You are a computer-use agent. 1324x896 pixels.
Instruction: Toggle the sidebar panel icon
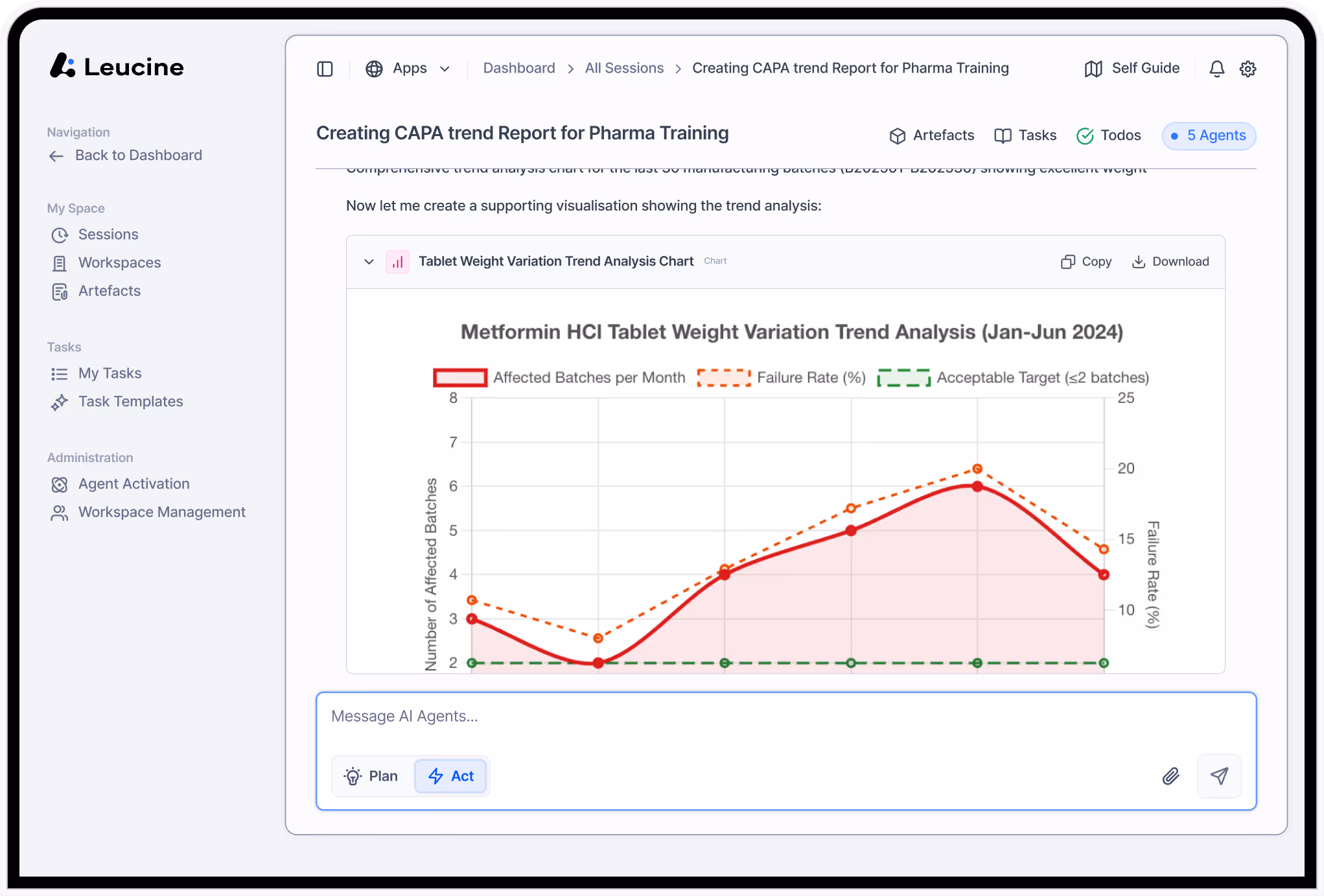pyautogui.click(x=325, y=69)
